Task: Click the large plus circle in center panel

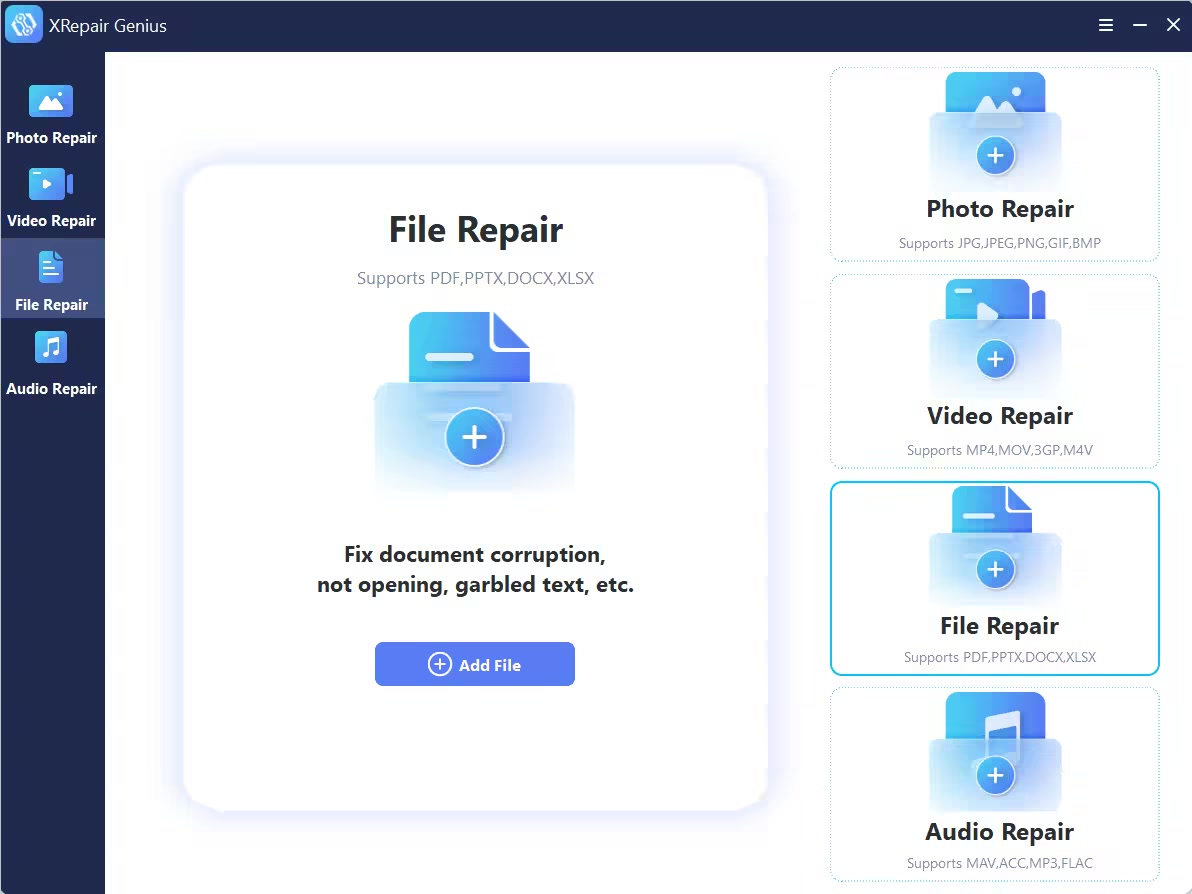Action: click(474, 437)
